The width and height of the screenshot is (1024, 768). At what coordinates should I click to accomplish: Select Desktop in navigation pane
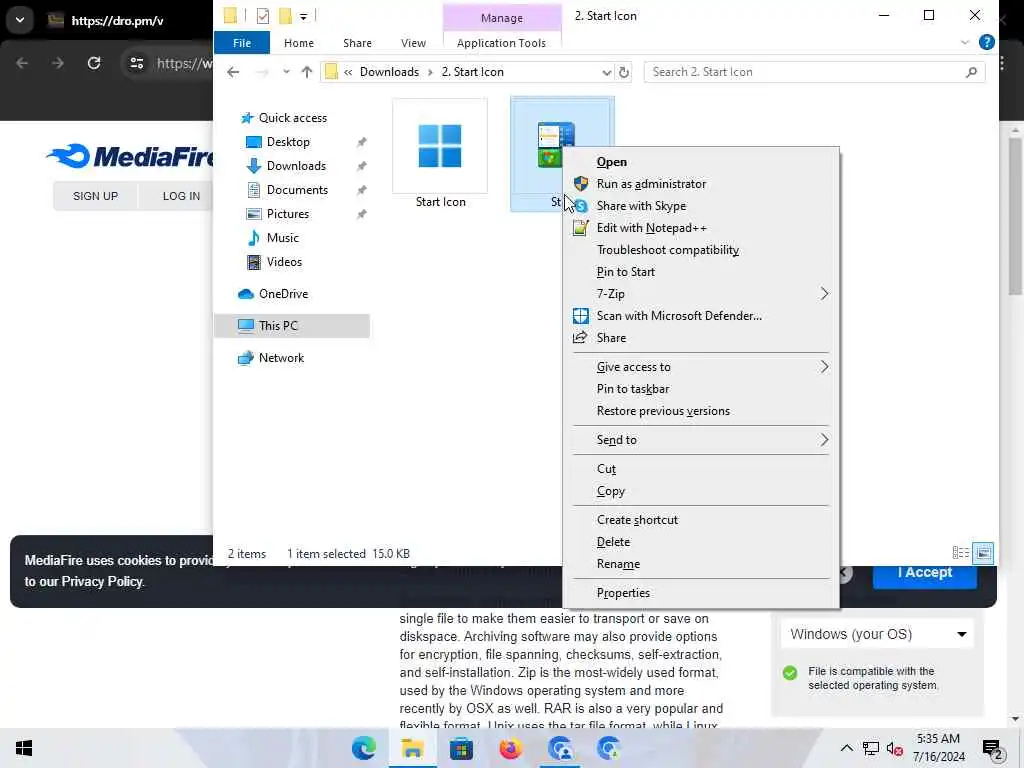tap(288, 142)
